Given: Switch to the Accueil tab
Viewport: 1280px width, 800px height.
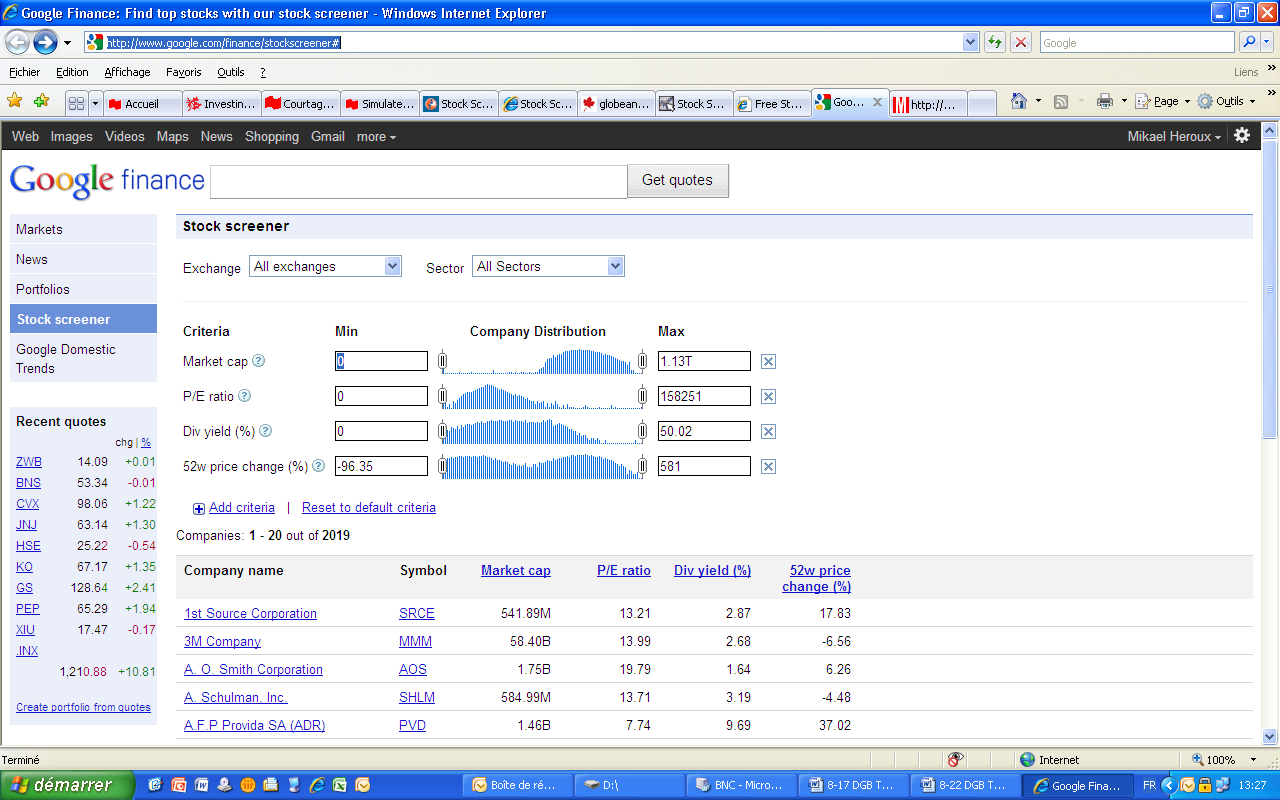Looking at the screenshot, I should (x=142, y=103).
